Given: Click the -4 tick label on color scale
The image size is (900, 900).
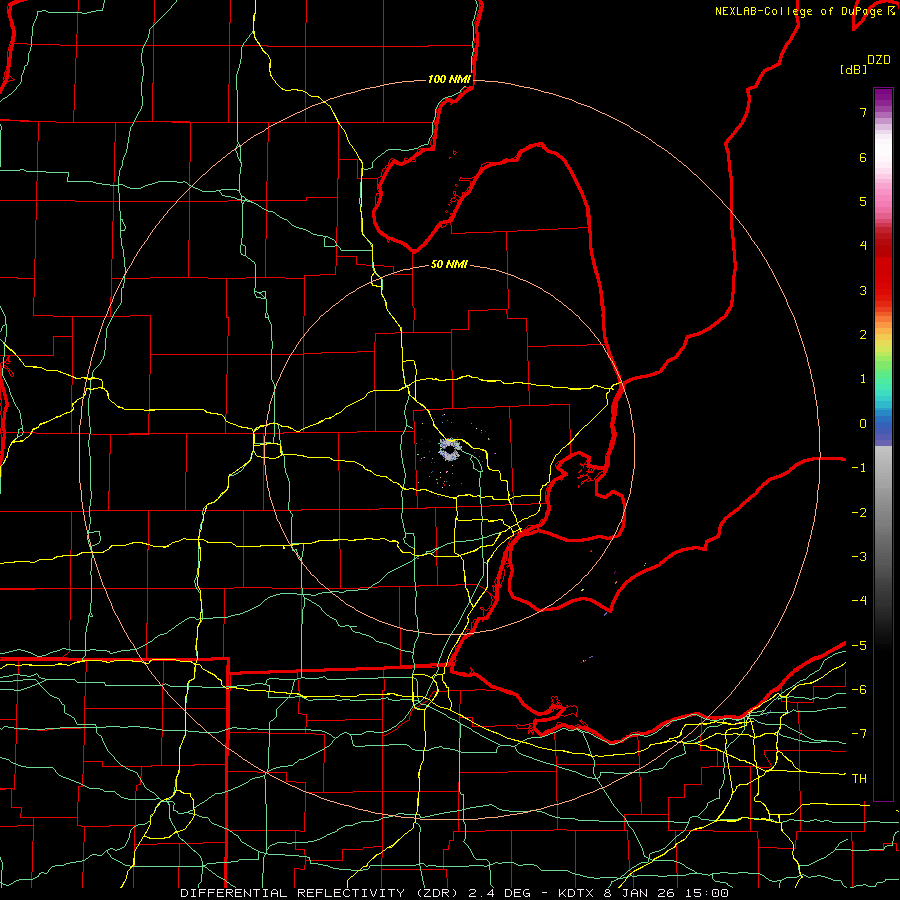Looking at the screenshot, I should [859, 601].
